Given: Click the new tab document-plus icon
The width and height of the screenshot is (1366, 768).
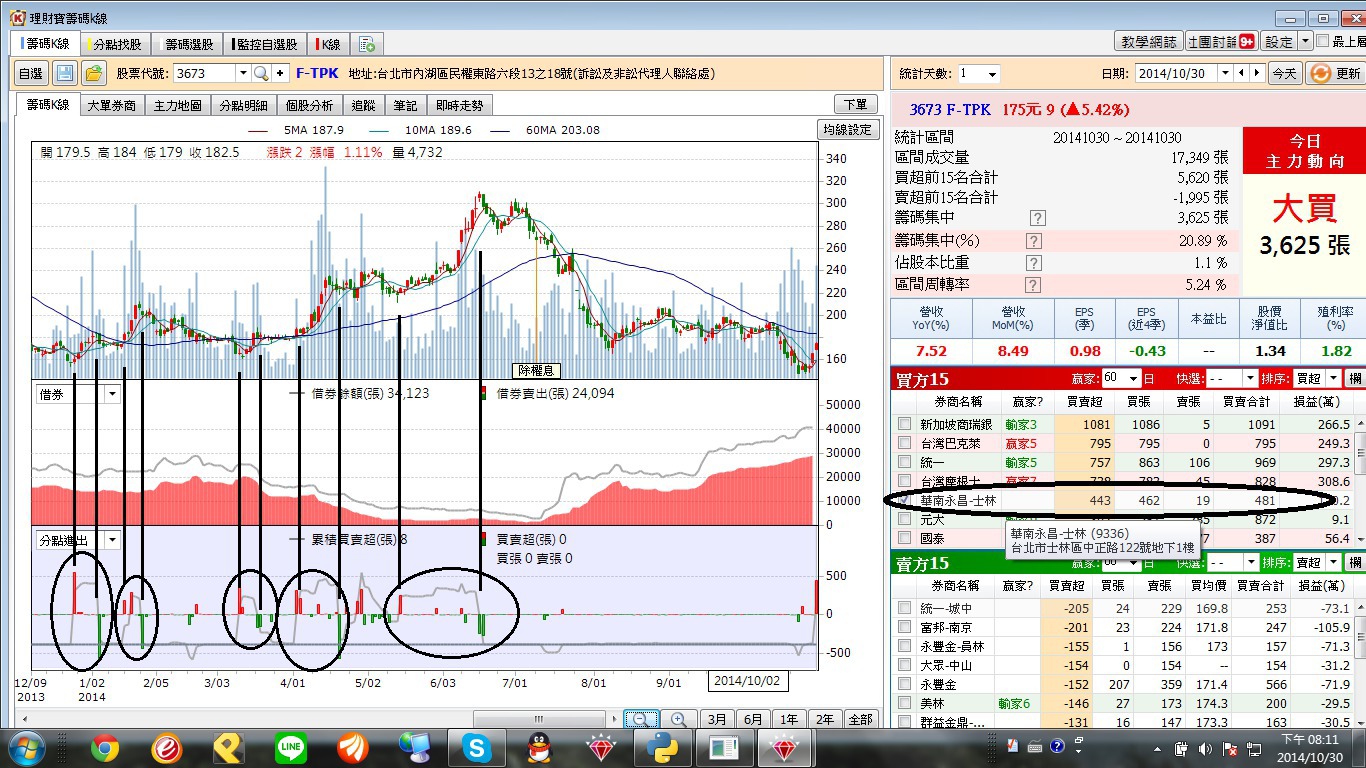Looking at the screenshot, I should (x=367, y=44).
